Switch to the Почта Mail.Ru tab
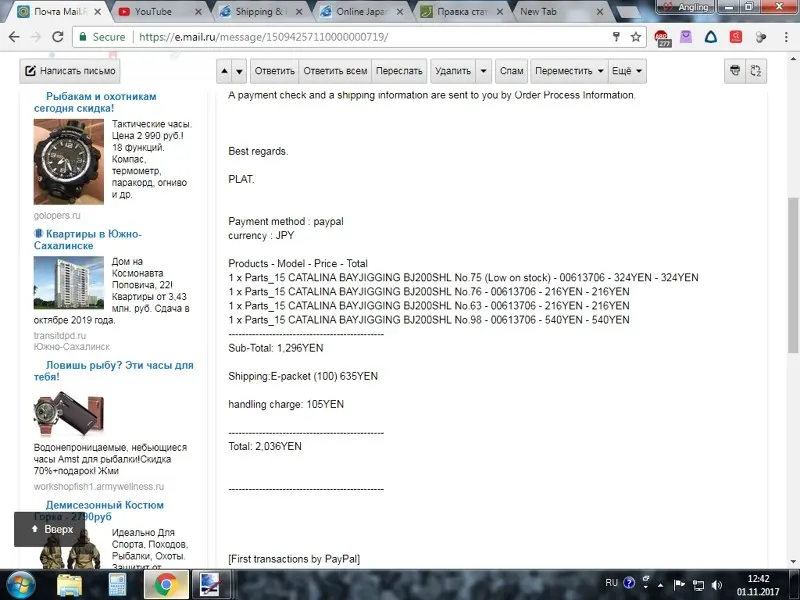 pyautogui.click(x=59, y=11)
